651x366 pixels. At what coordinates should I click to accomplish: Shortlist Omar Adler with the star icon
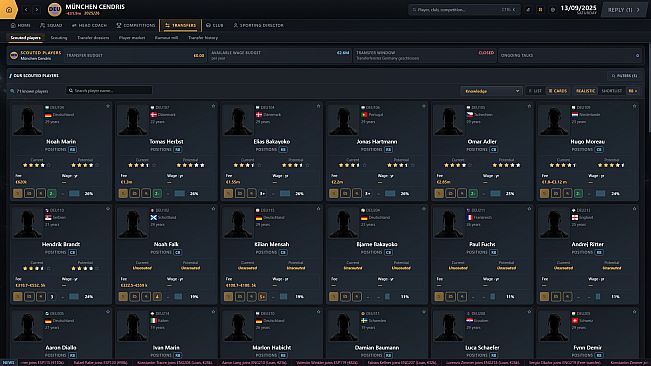point(529,106)
